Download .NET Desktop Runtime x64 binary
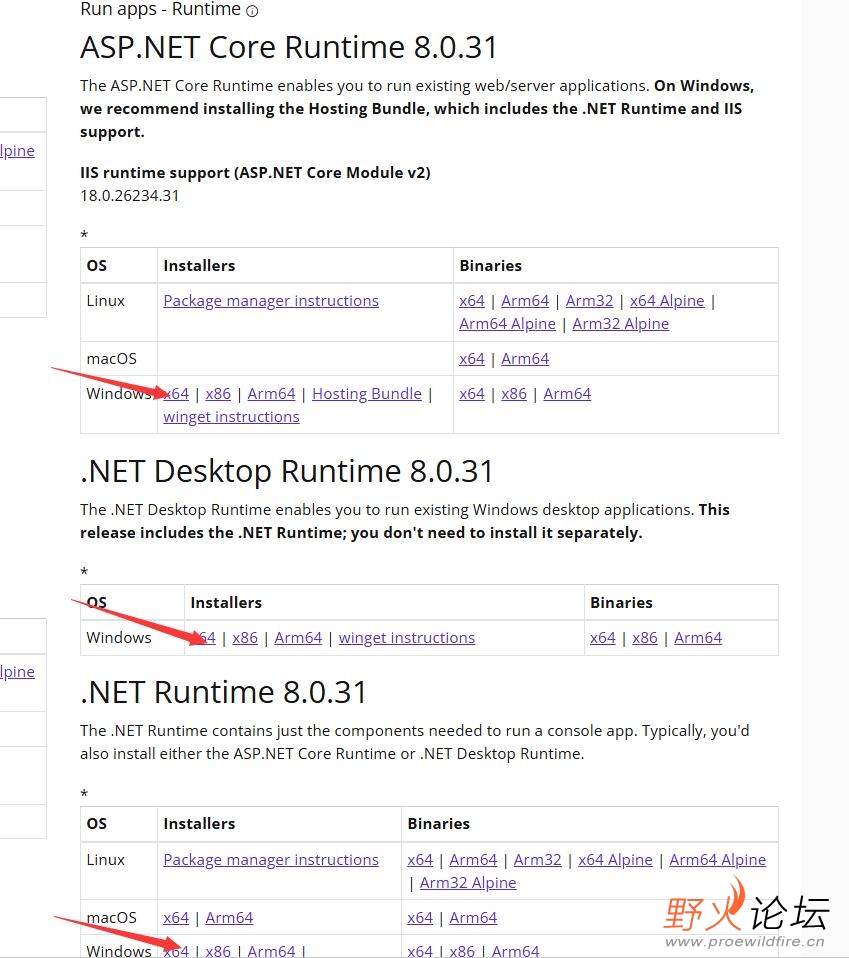This screenshot has height=958, width=849. (x=602, y=637)
